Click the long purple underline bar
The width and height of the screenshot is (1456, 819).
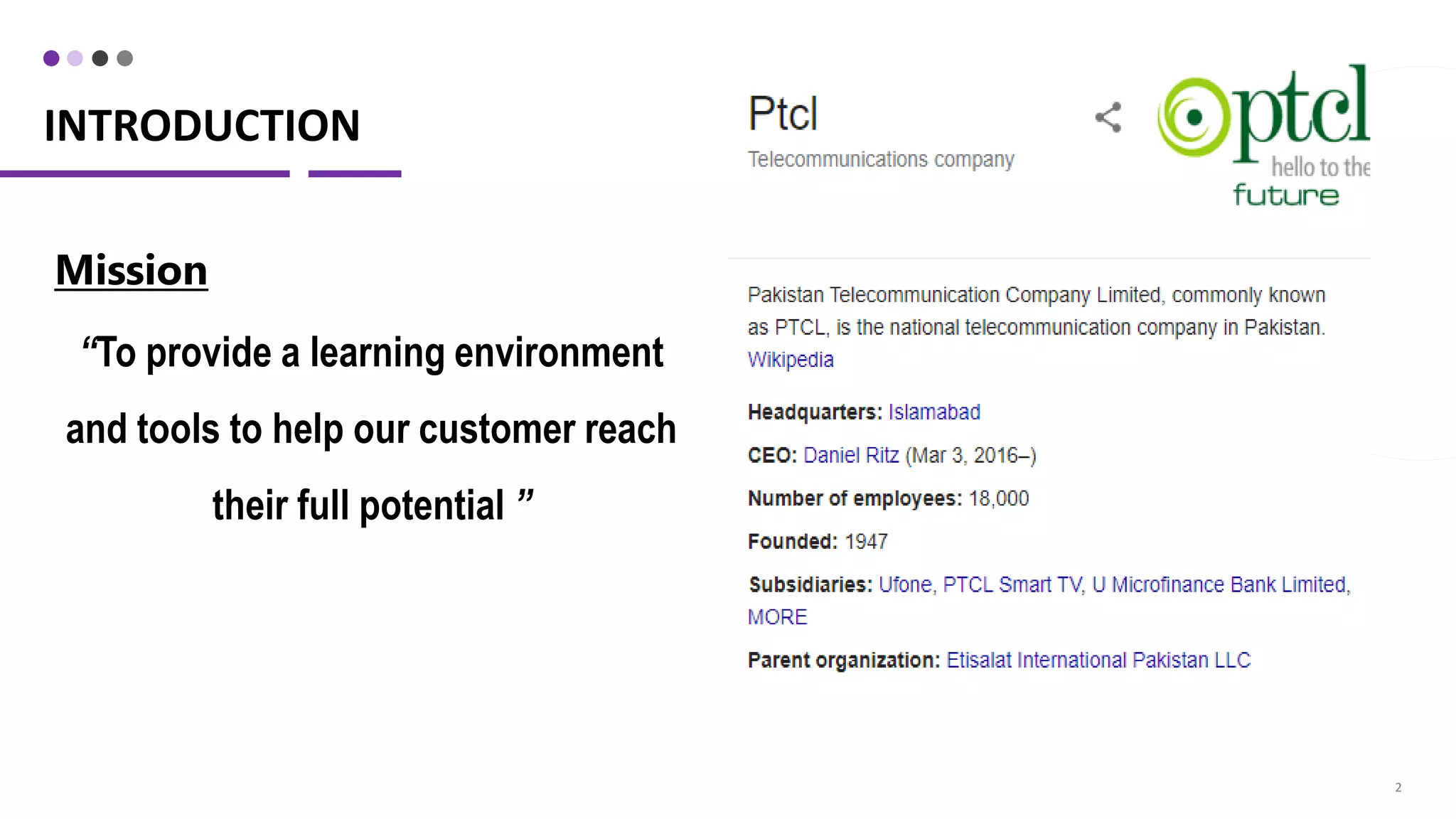click(145, 173)
